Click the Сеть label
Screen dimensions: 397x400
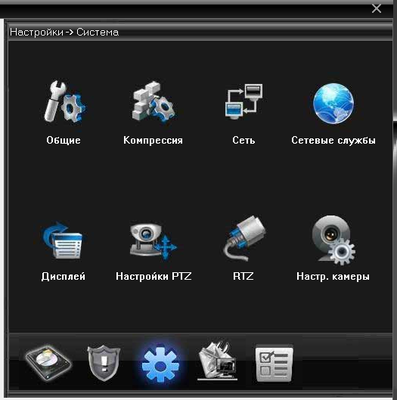[244, 140]
